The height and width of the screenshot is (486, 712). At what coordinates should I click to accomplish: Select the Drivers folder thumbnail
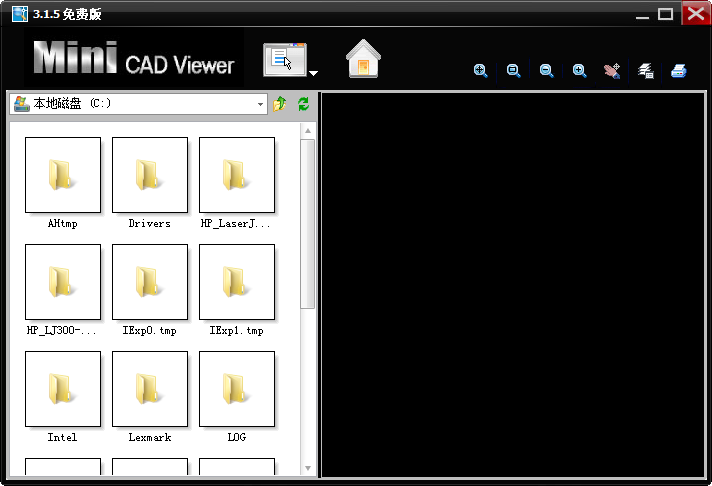pyautogui.click(x=150, y=175)
